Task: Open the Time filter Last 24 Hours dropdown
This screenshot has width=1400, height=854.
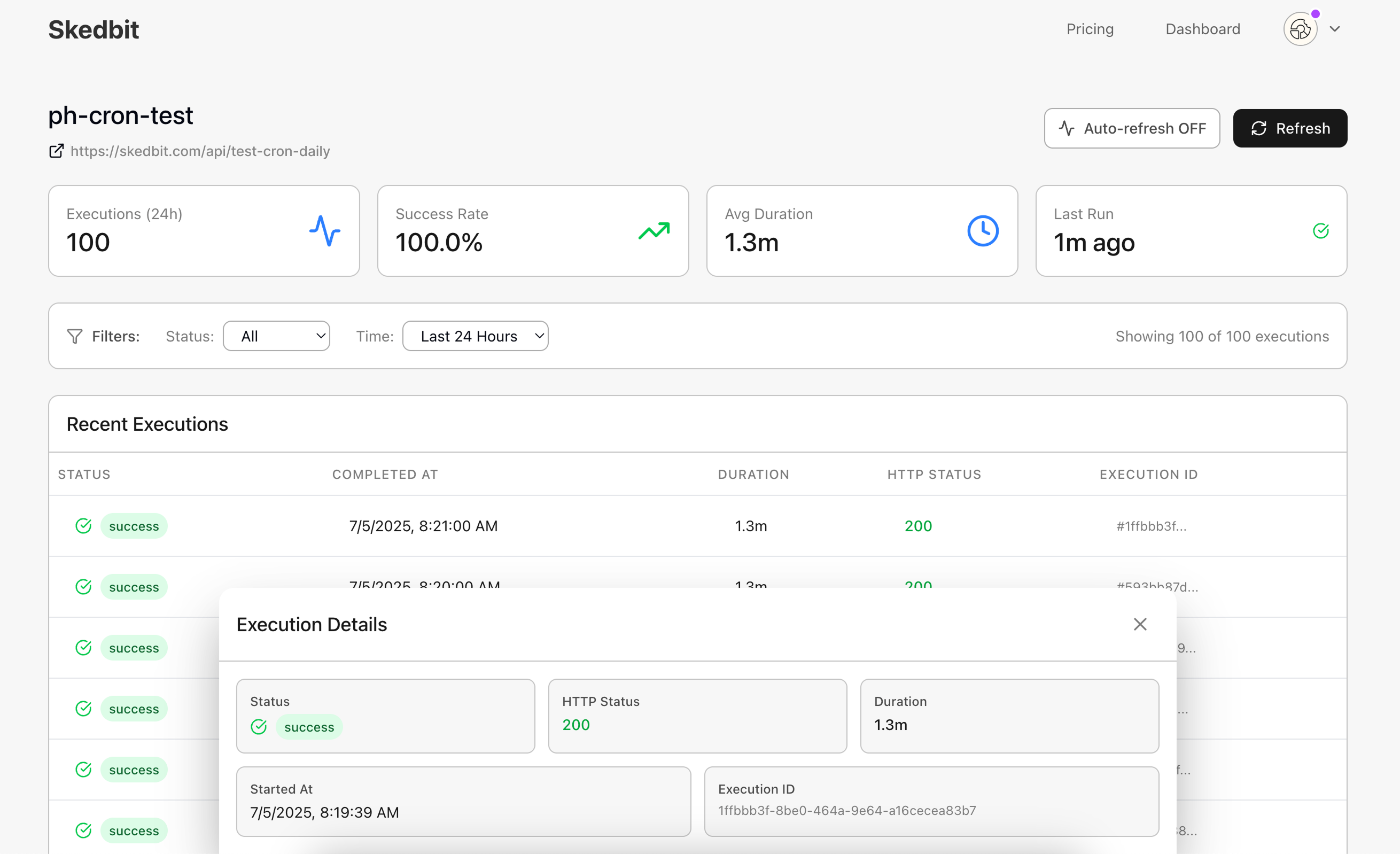Action: click(x=475, y=336)
